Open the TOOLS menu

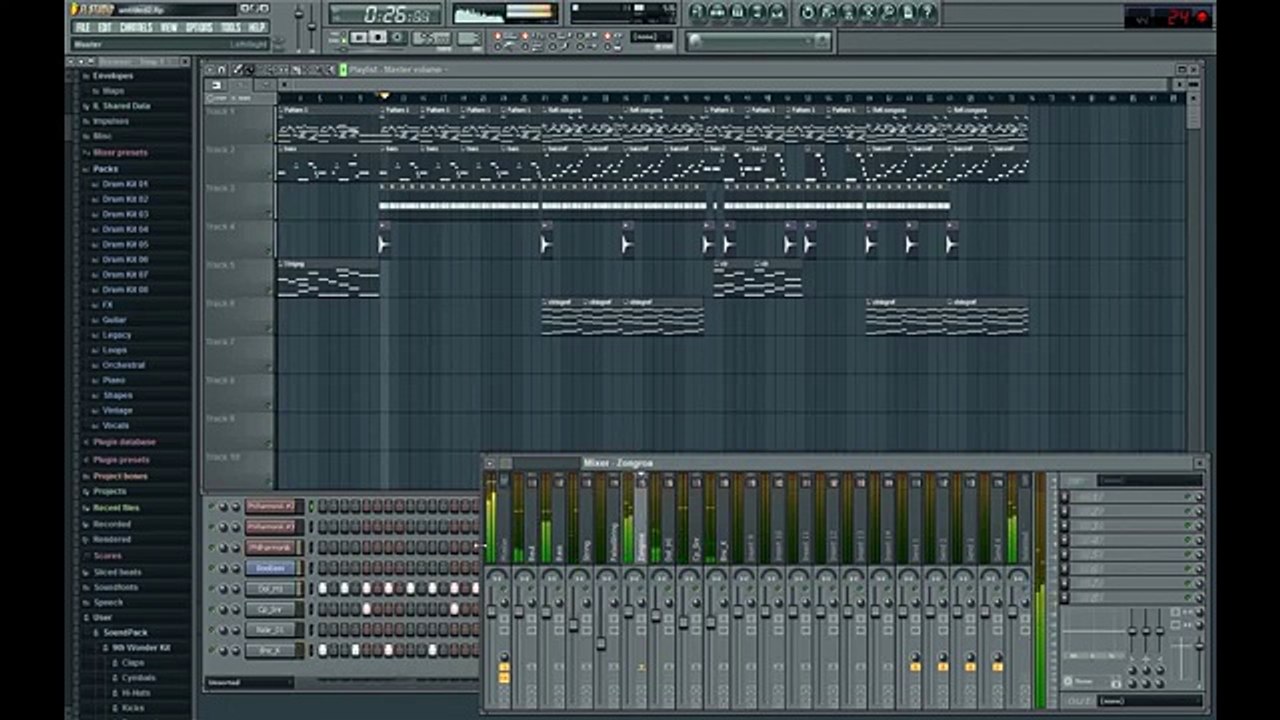(231, 27)
